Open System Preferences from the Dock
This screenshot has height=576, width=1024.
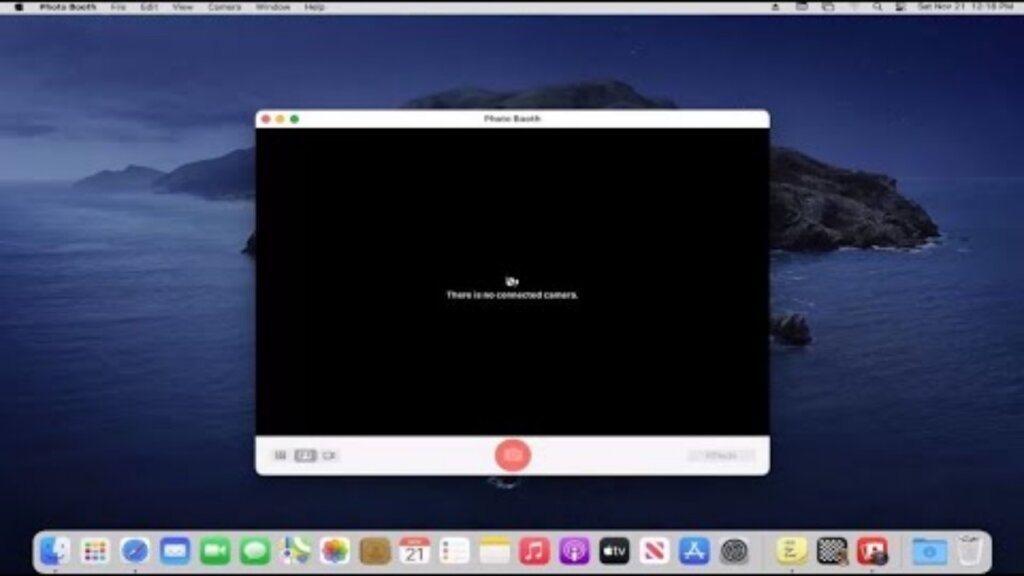click(734, 551)
